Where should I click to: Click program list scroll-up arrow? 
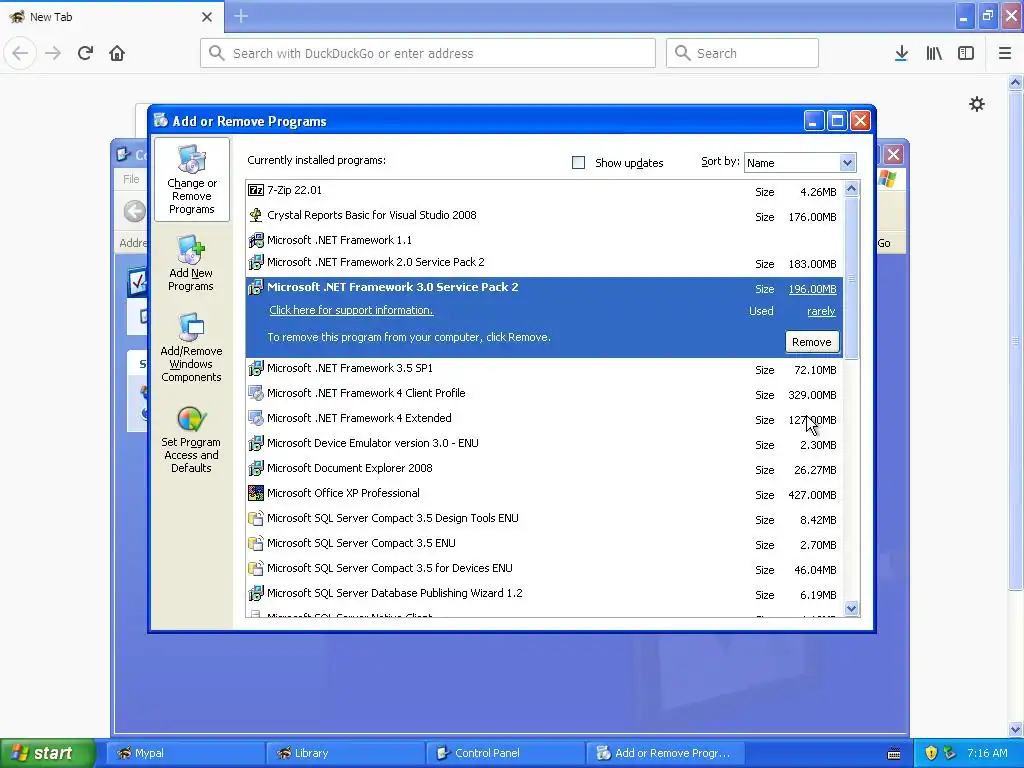(851, 189)
